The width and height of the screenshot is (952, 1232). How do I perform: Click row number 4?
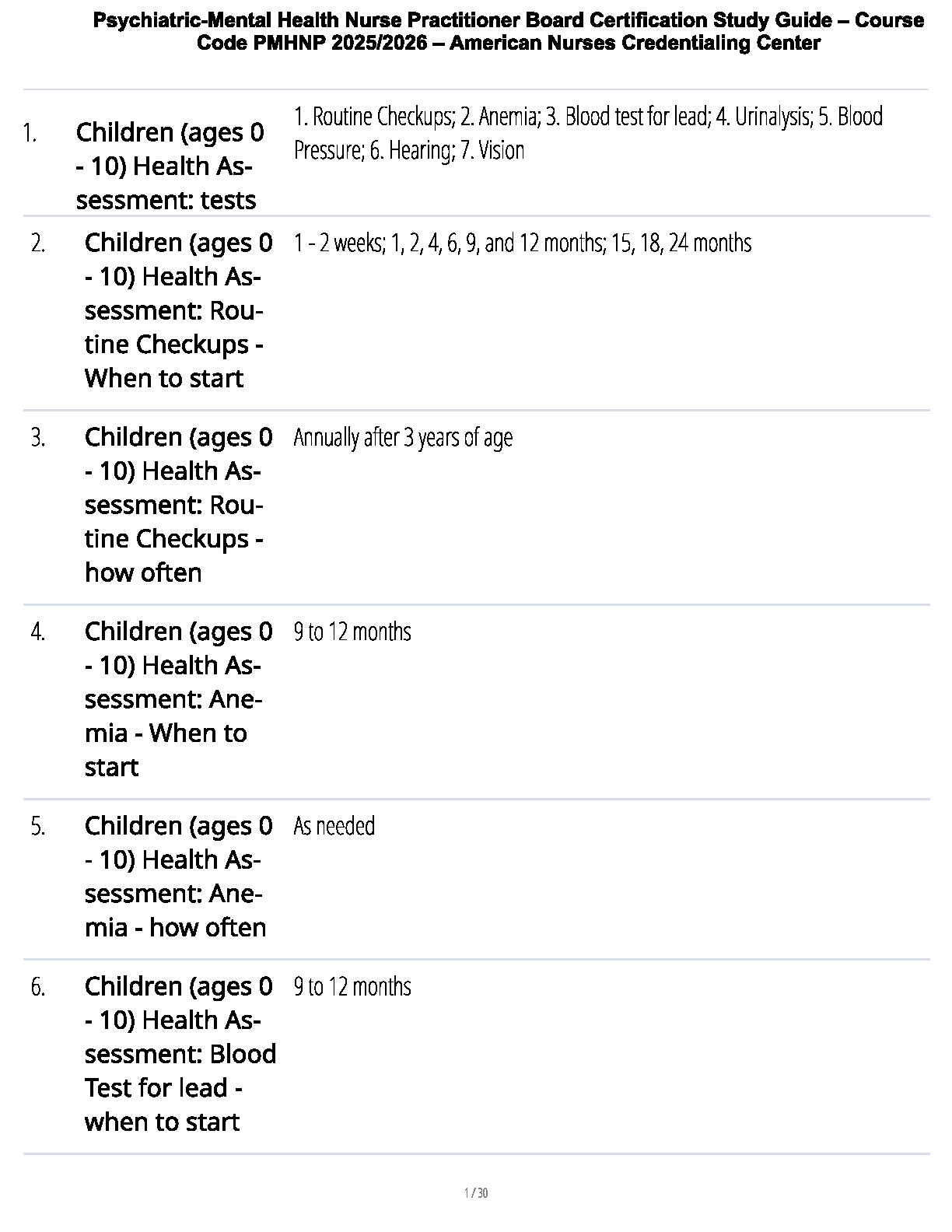38,632
